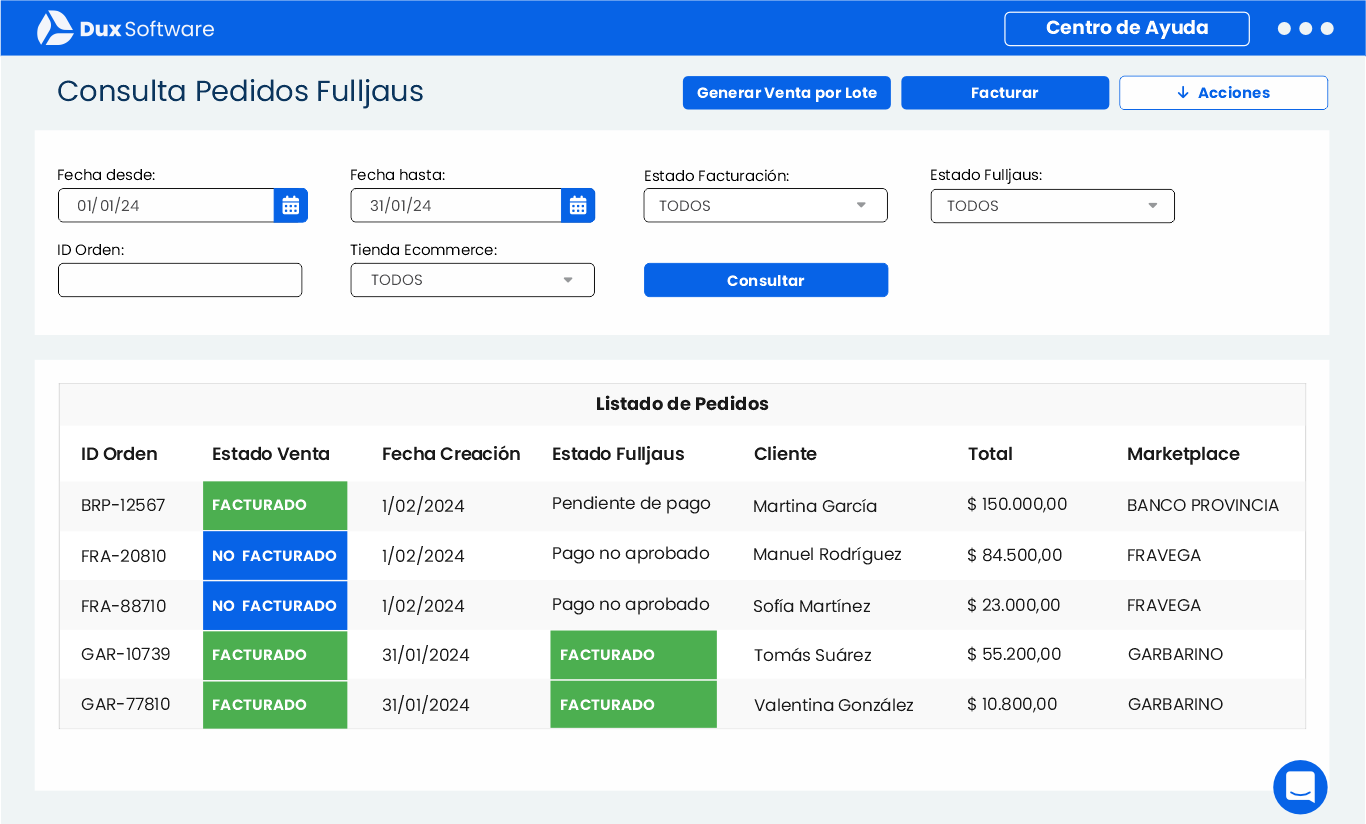The width and height of the screenshot is (1366, 824).
Task: Click total $ 150.000,00
Action: click(1017, 504)
